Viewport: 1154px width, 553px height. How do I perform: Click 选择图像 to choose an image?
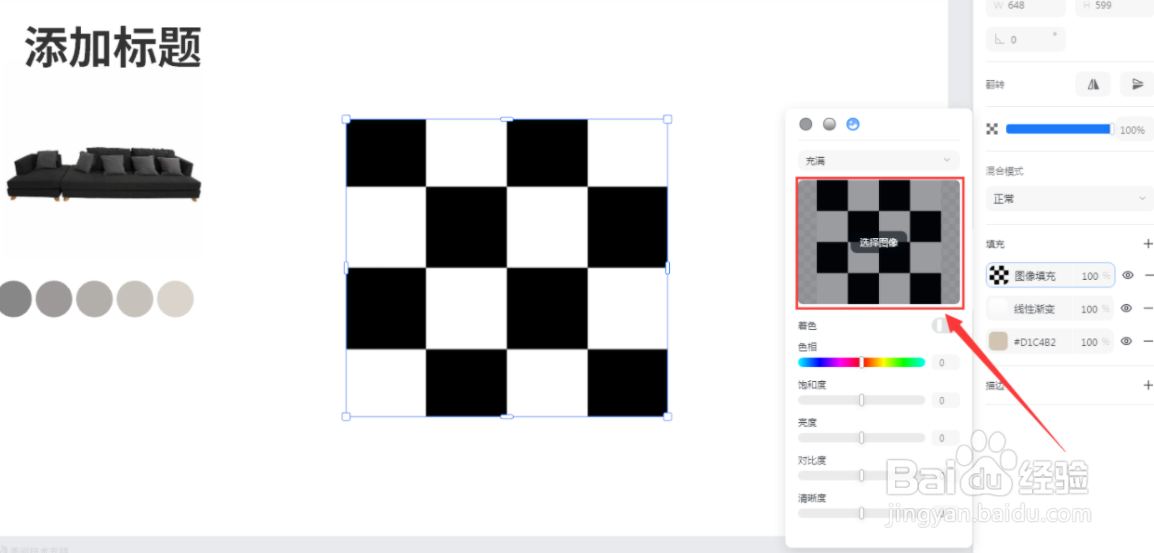click(879, 242)
